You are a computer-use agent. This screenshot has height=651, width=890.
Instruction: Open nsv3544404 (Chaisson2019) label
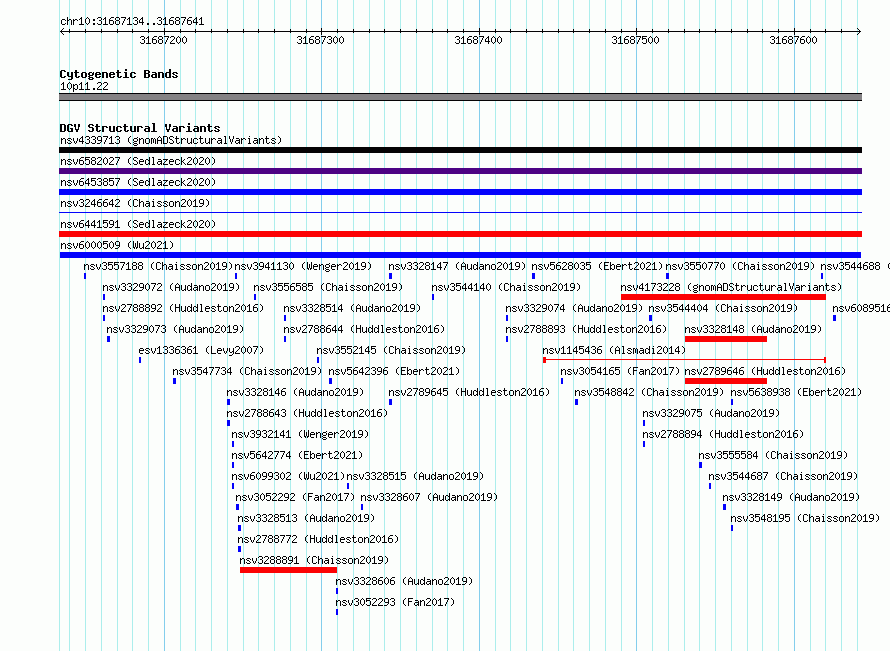[x=723, y=308]
